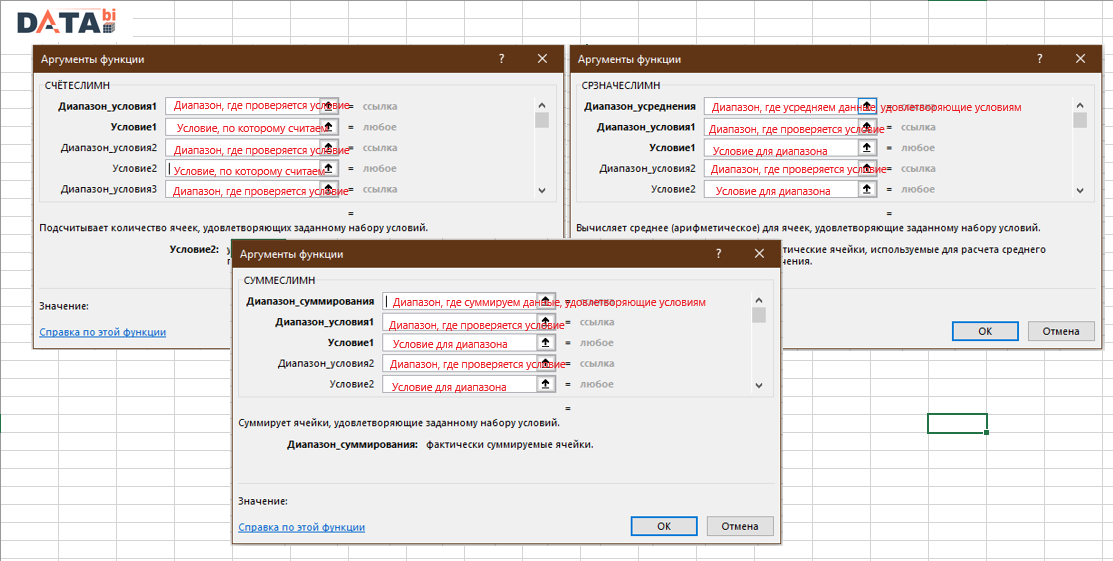Click Отмена in the СУММЕСЛИМН dialog
The width and height of the screenshot is (1113, 561).
(740, 526)
